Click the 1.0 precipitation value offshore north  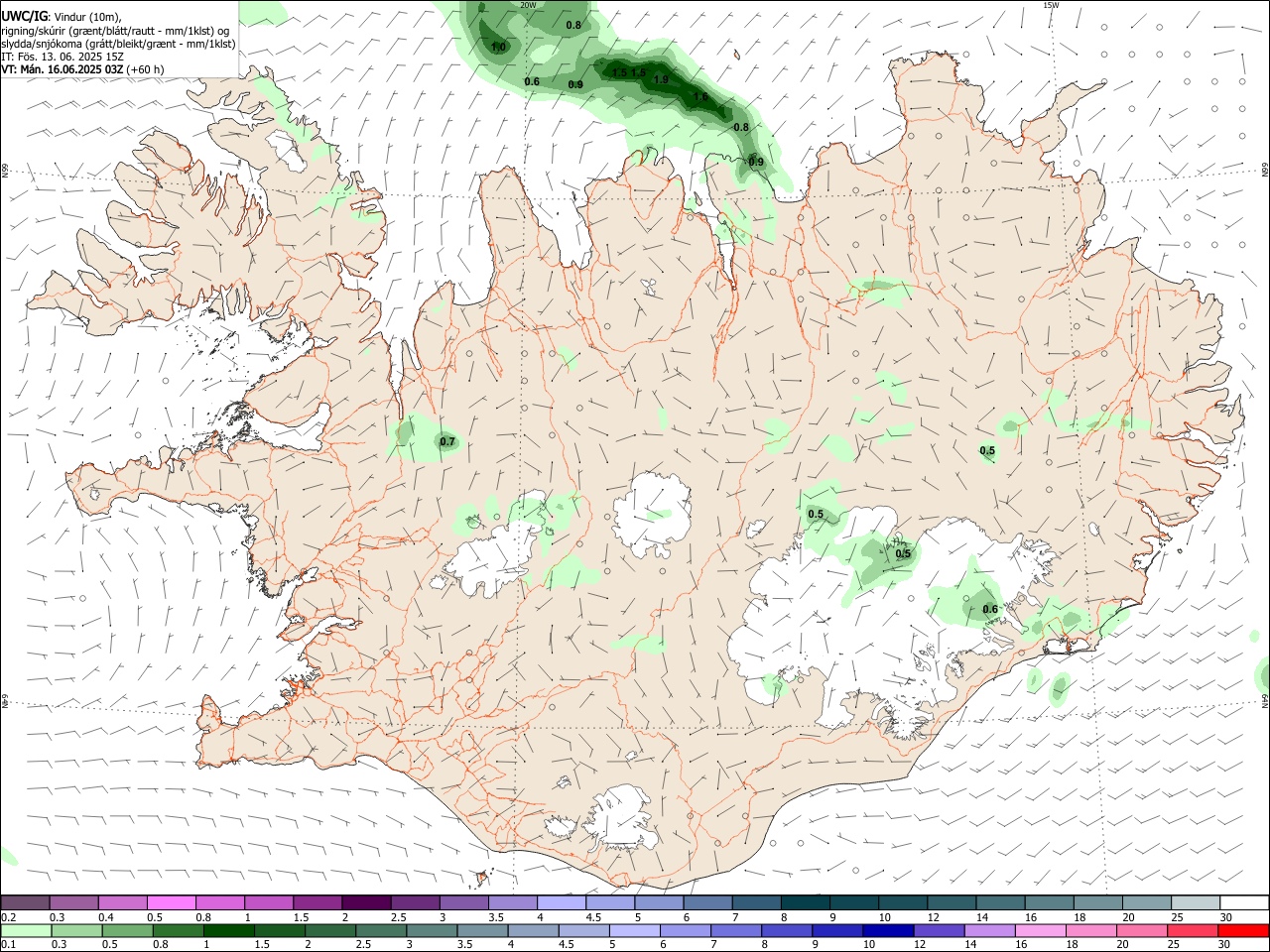[498, 47]
